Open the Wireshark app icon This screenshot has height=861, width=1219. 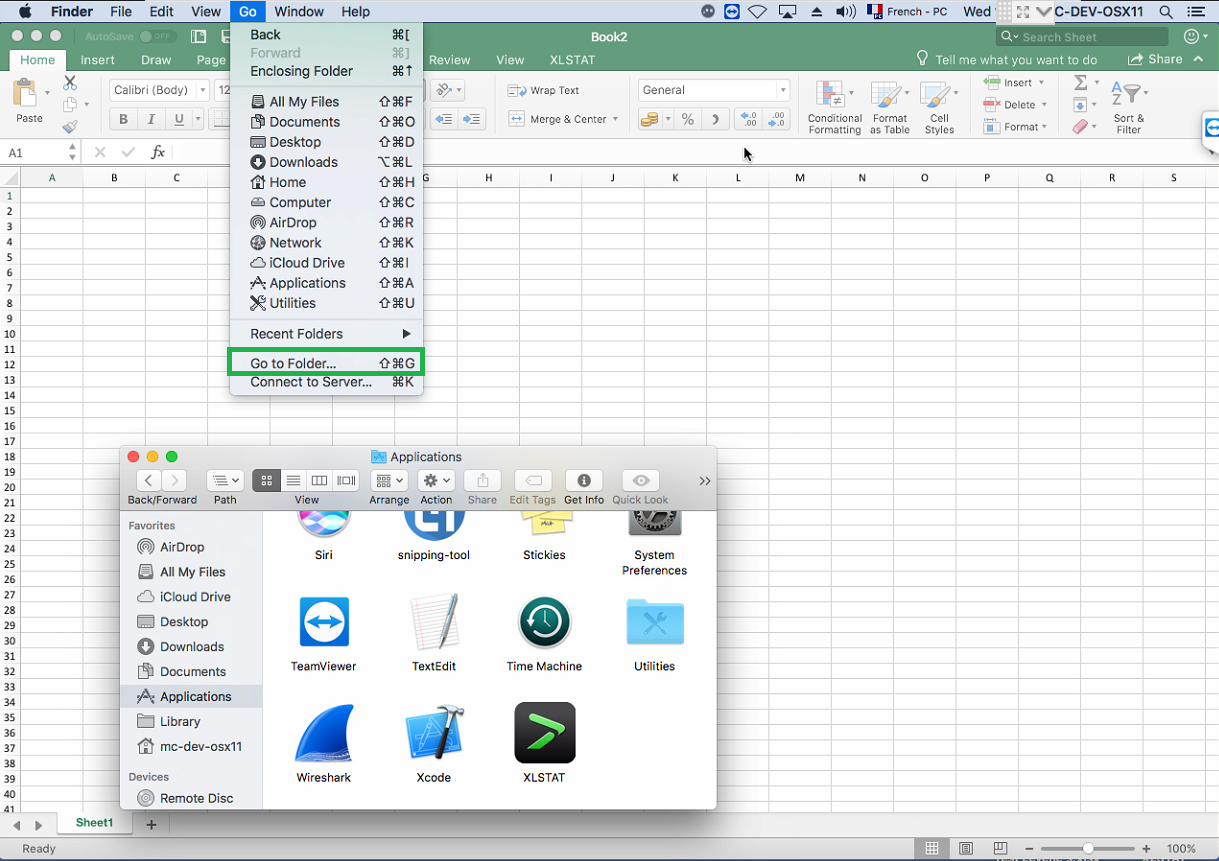323,735
